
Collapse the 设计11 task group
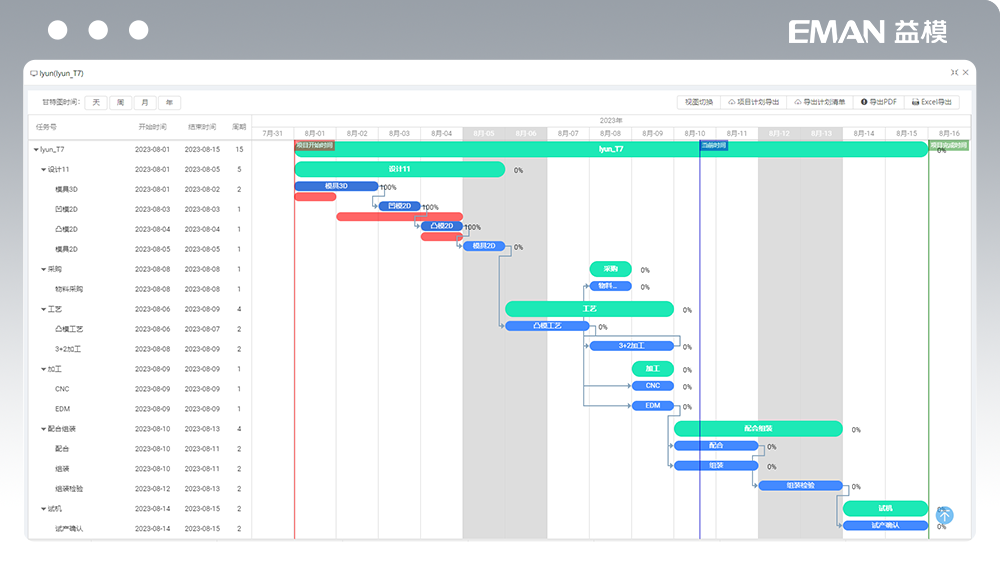click(x=44, y=169)
